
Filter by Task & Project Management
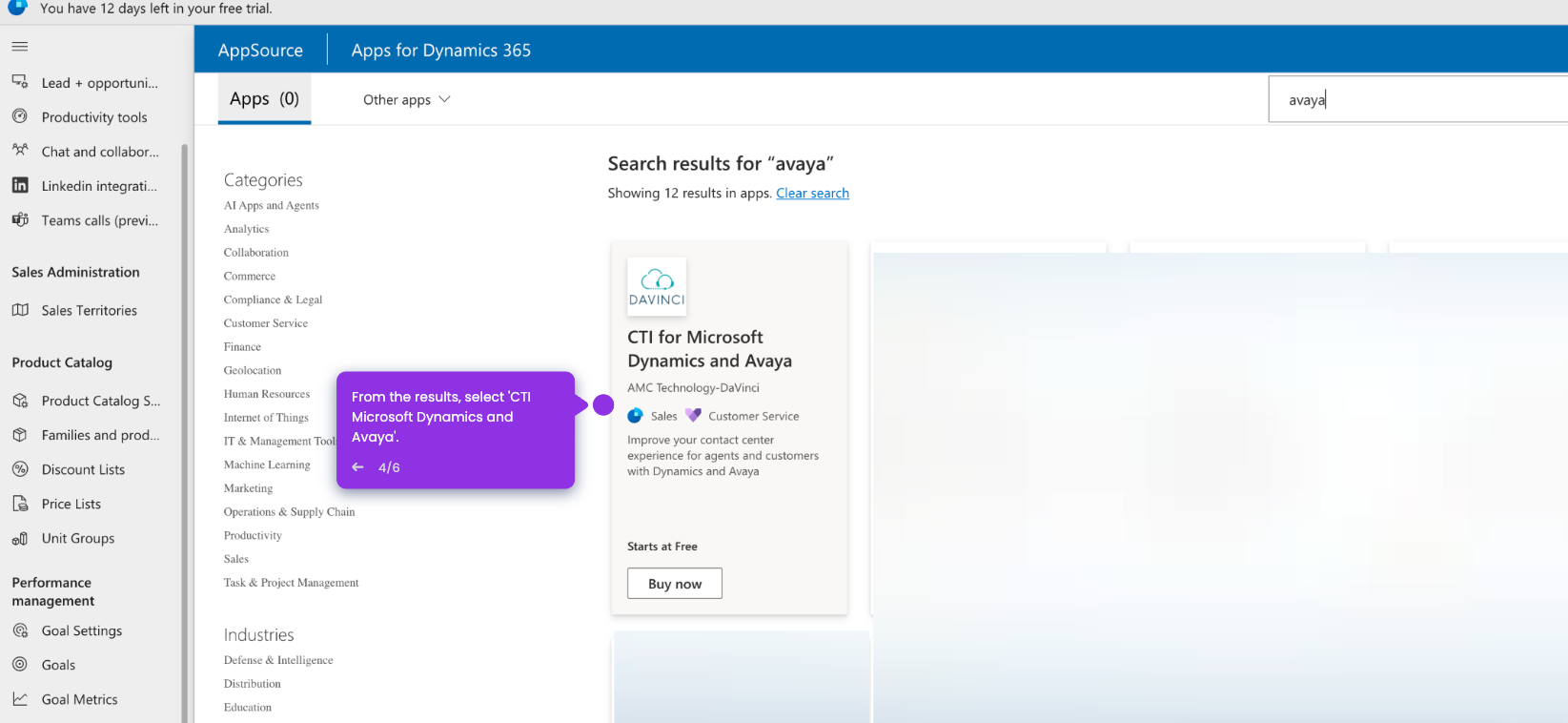pos(292,583)
